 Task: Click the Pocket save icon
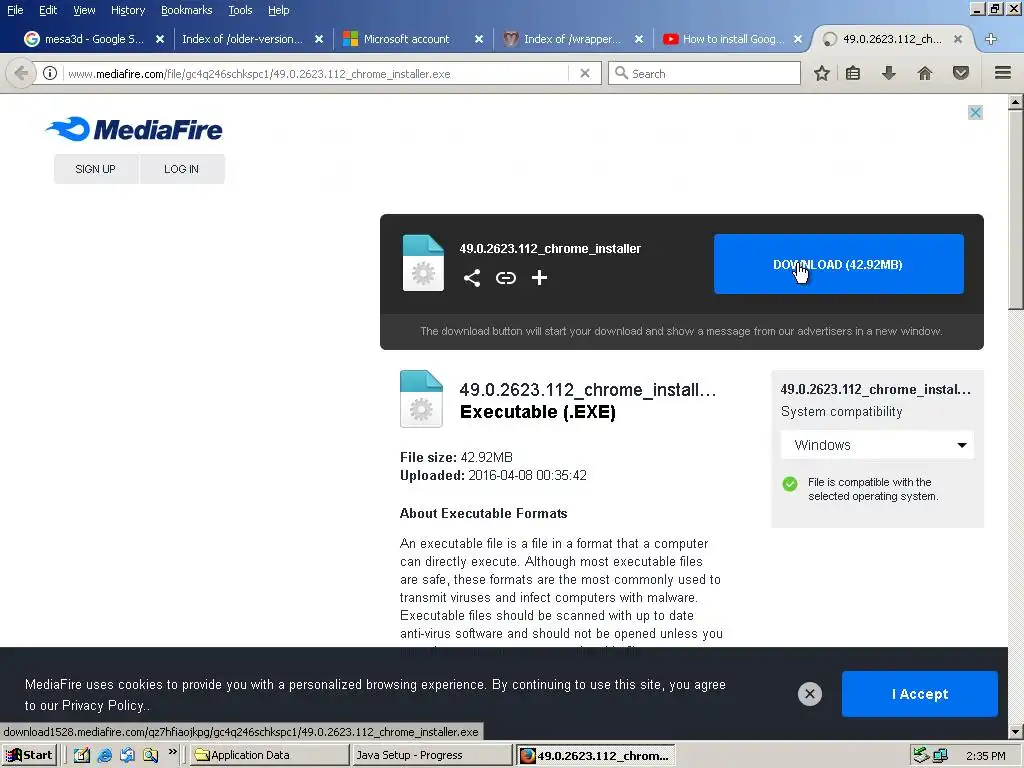961,73
